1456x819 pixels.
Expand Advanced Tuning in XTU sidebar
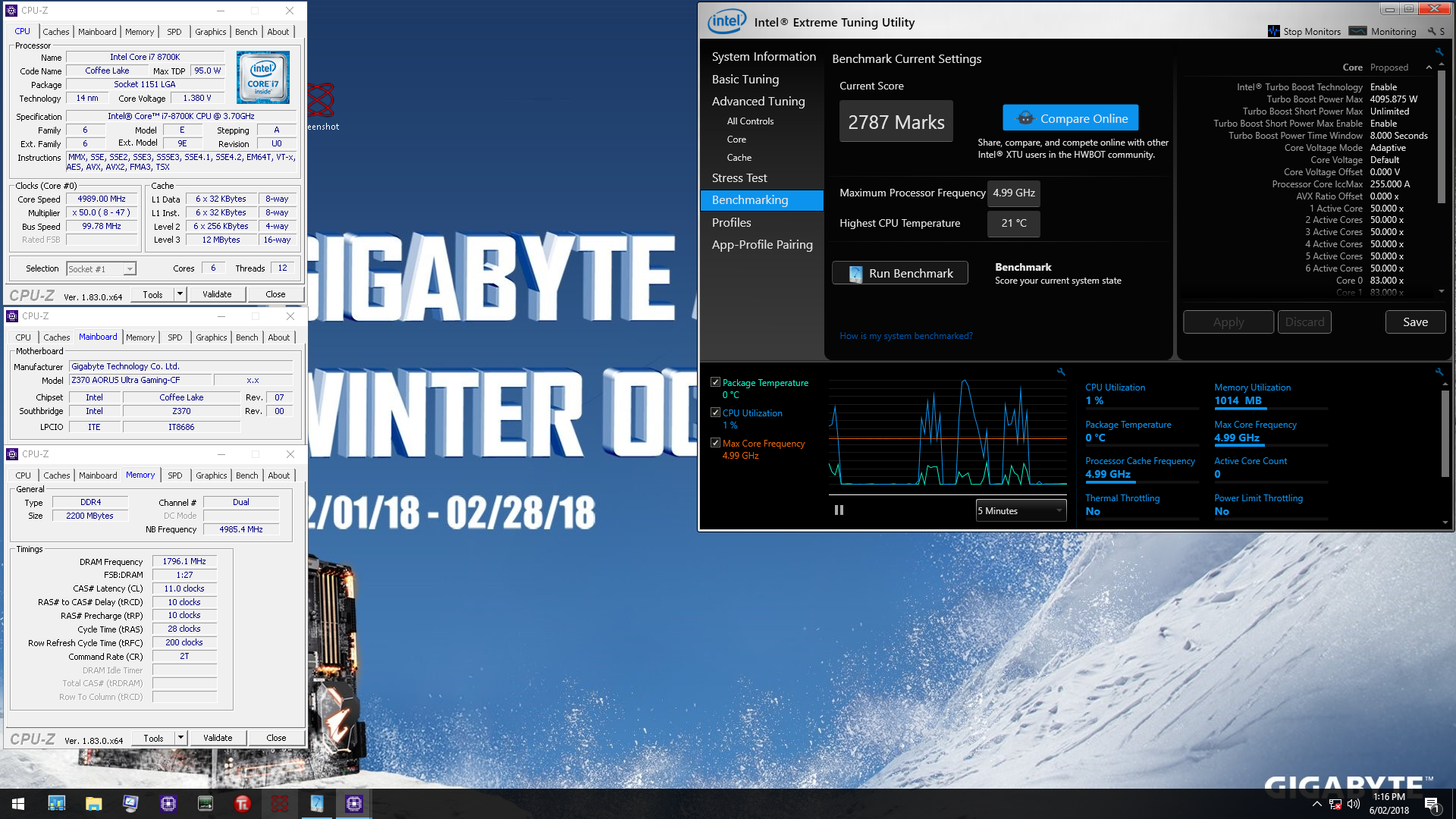[758, 101]
